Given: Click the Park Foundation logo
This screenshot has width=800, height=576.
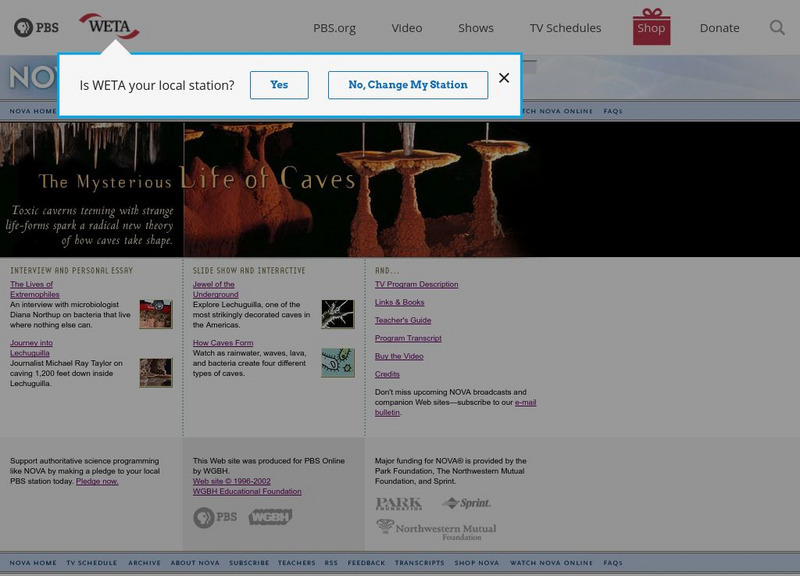Looking at the screenshot, I should point(399,503).
